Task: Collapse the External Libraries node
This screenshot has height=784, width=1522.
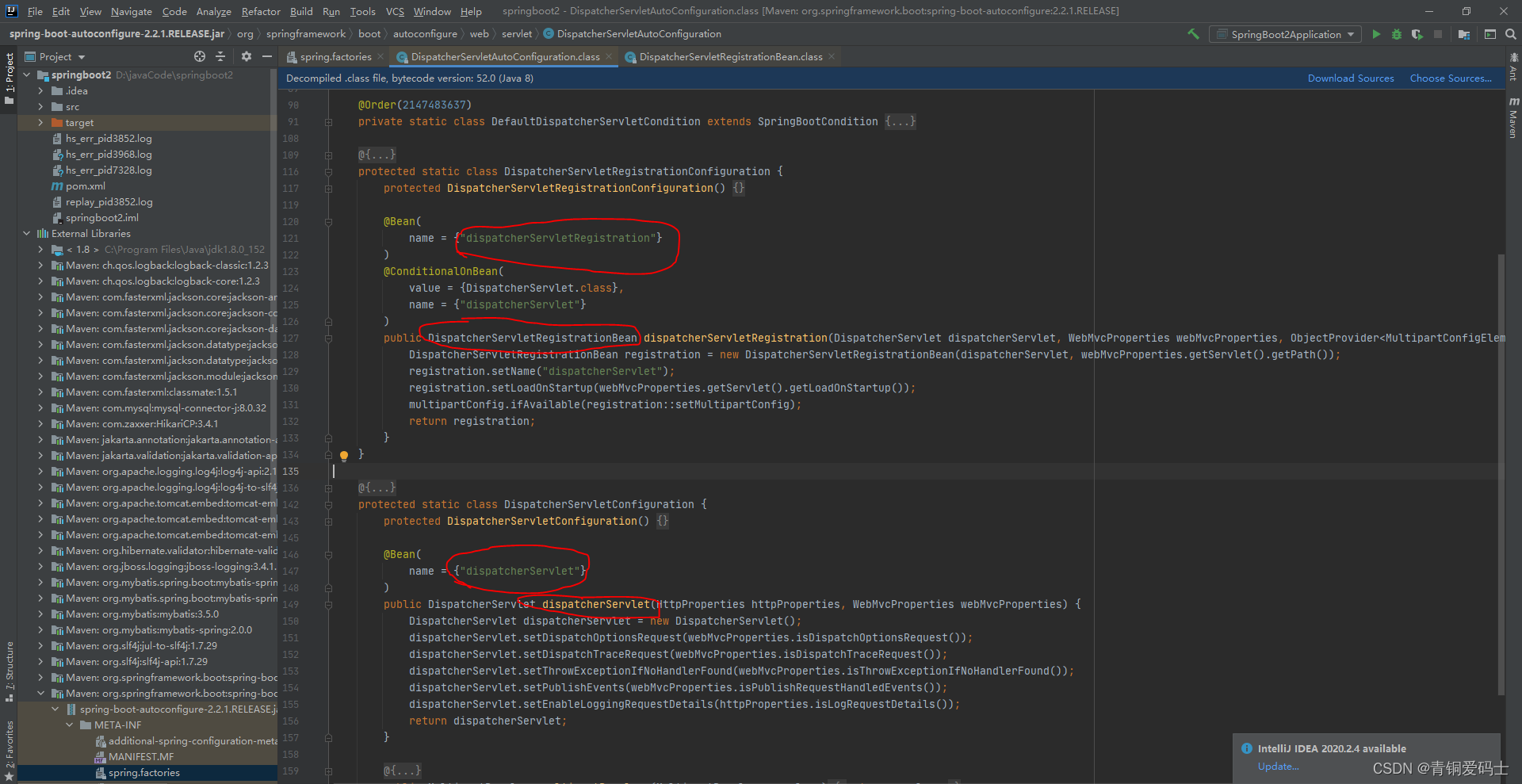Action: coord(27,234)
